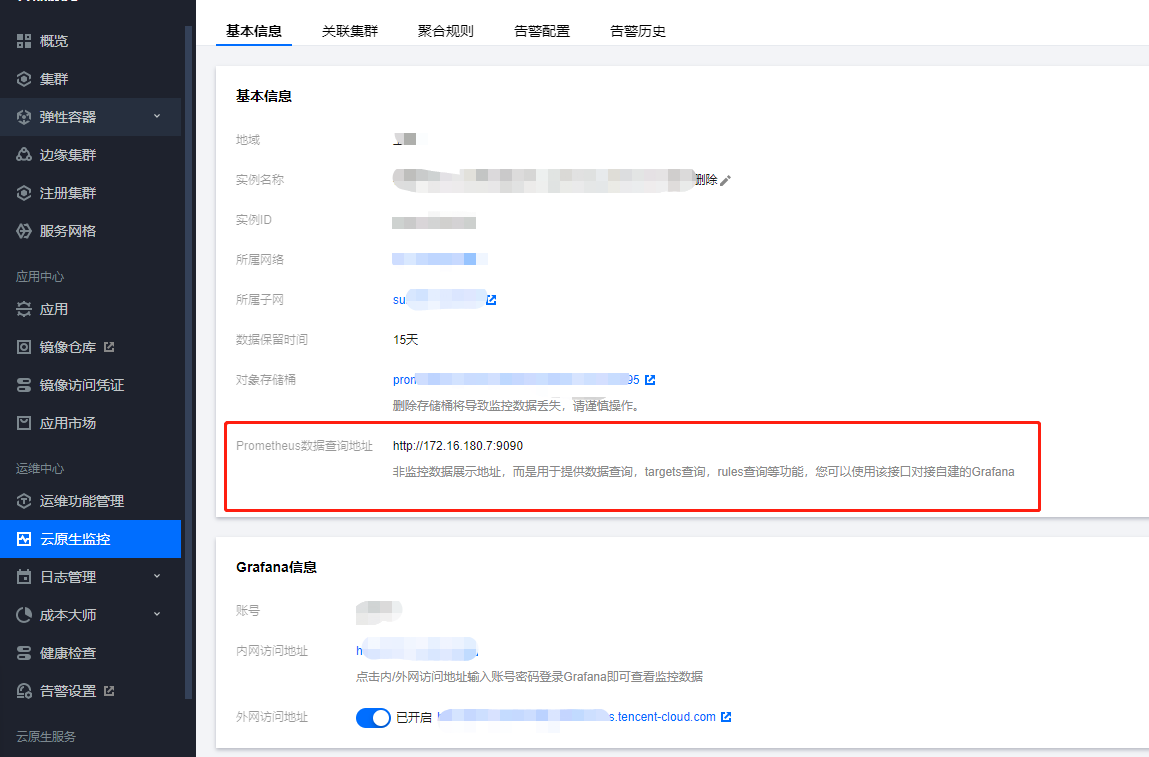Open the 告警配置 tab

(x=542, y=31)
